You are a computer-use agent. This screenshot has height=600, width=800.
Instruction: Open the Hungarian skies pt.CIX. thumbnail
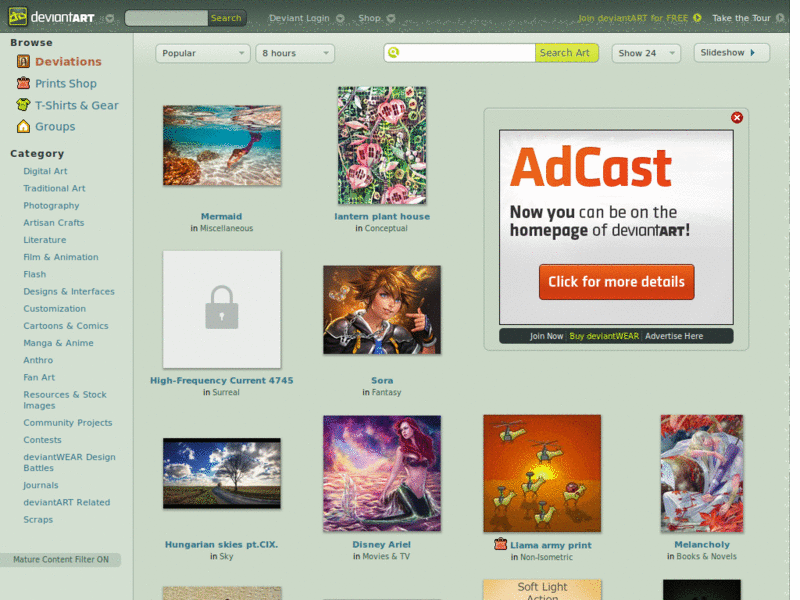222,473
